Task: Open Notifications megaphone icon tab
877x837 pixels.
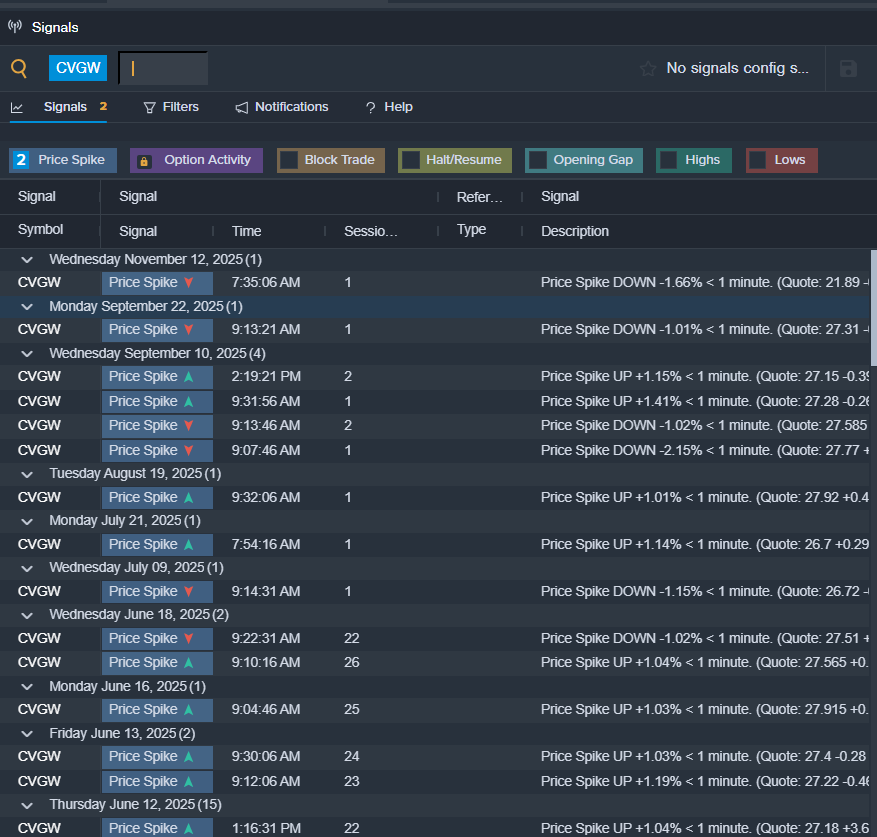Action: 242,107
